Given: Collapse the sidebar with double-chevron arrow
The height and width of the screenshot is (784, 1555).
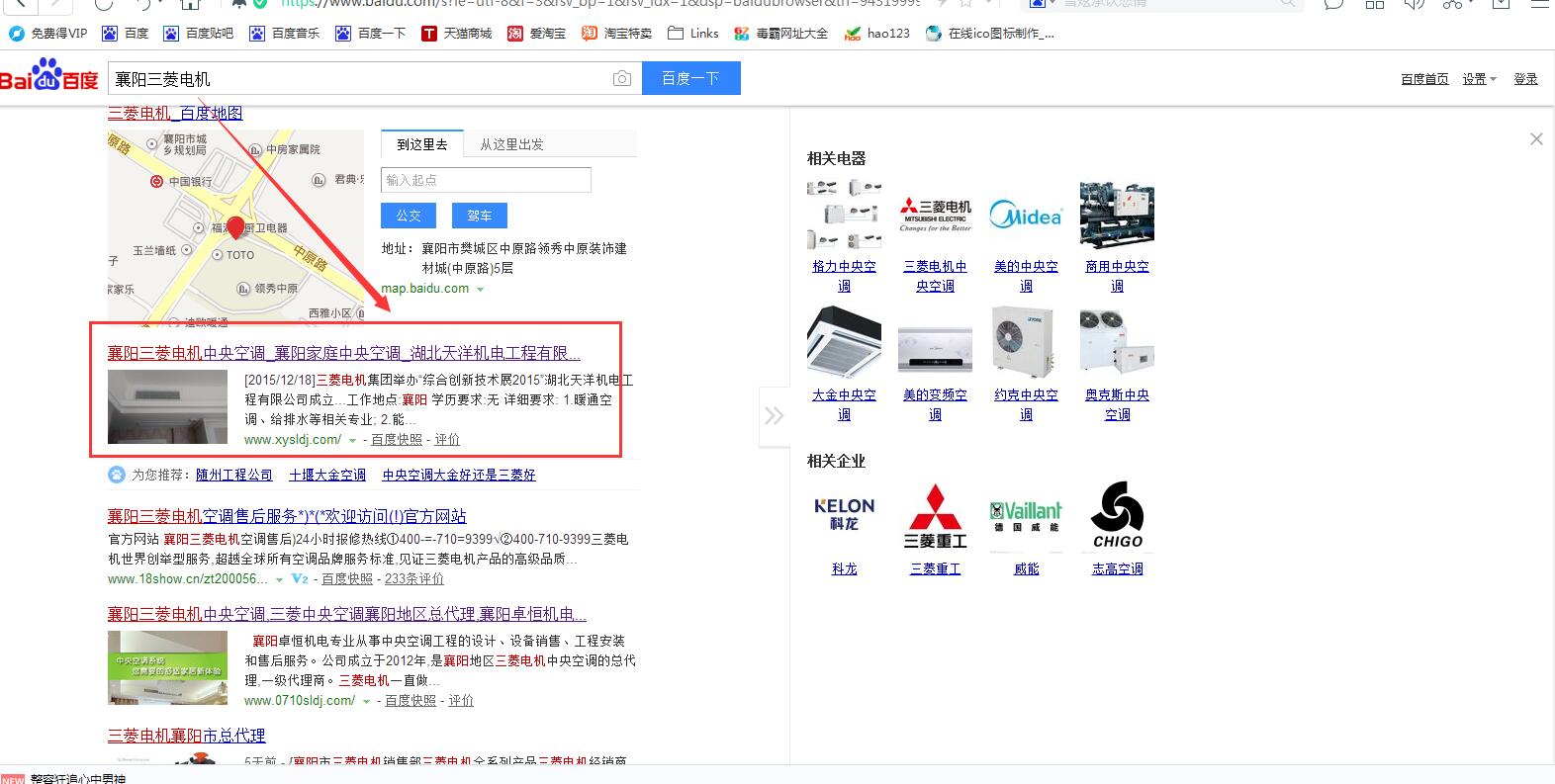Looking at the screenshot, I should (774, 416).
